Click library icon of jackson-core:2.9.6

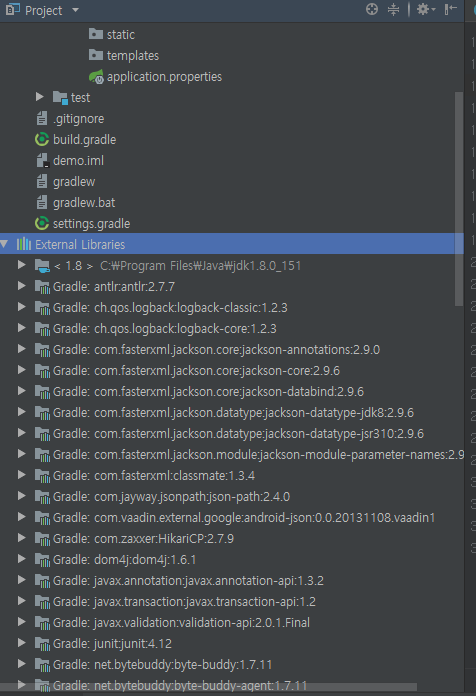(42, 371)
